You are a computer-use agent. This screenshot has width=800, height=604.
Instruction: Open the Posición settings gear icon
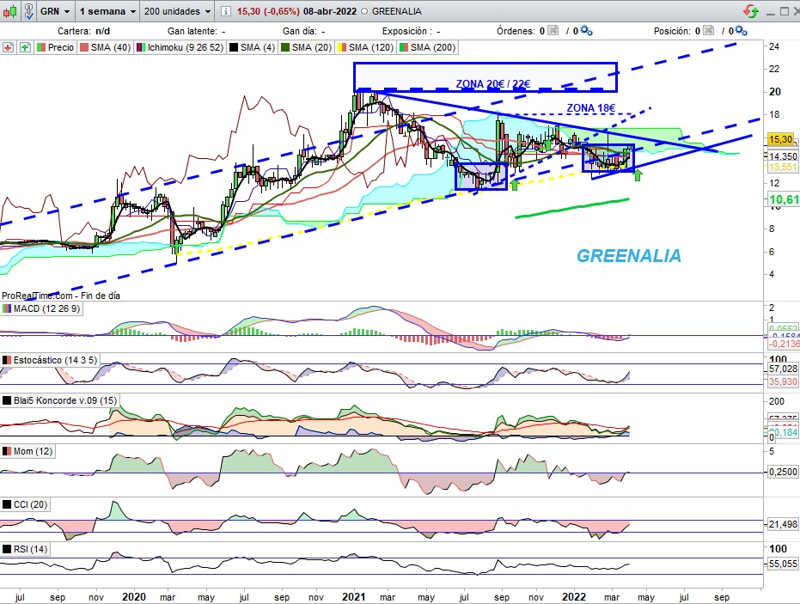[741, 31]
